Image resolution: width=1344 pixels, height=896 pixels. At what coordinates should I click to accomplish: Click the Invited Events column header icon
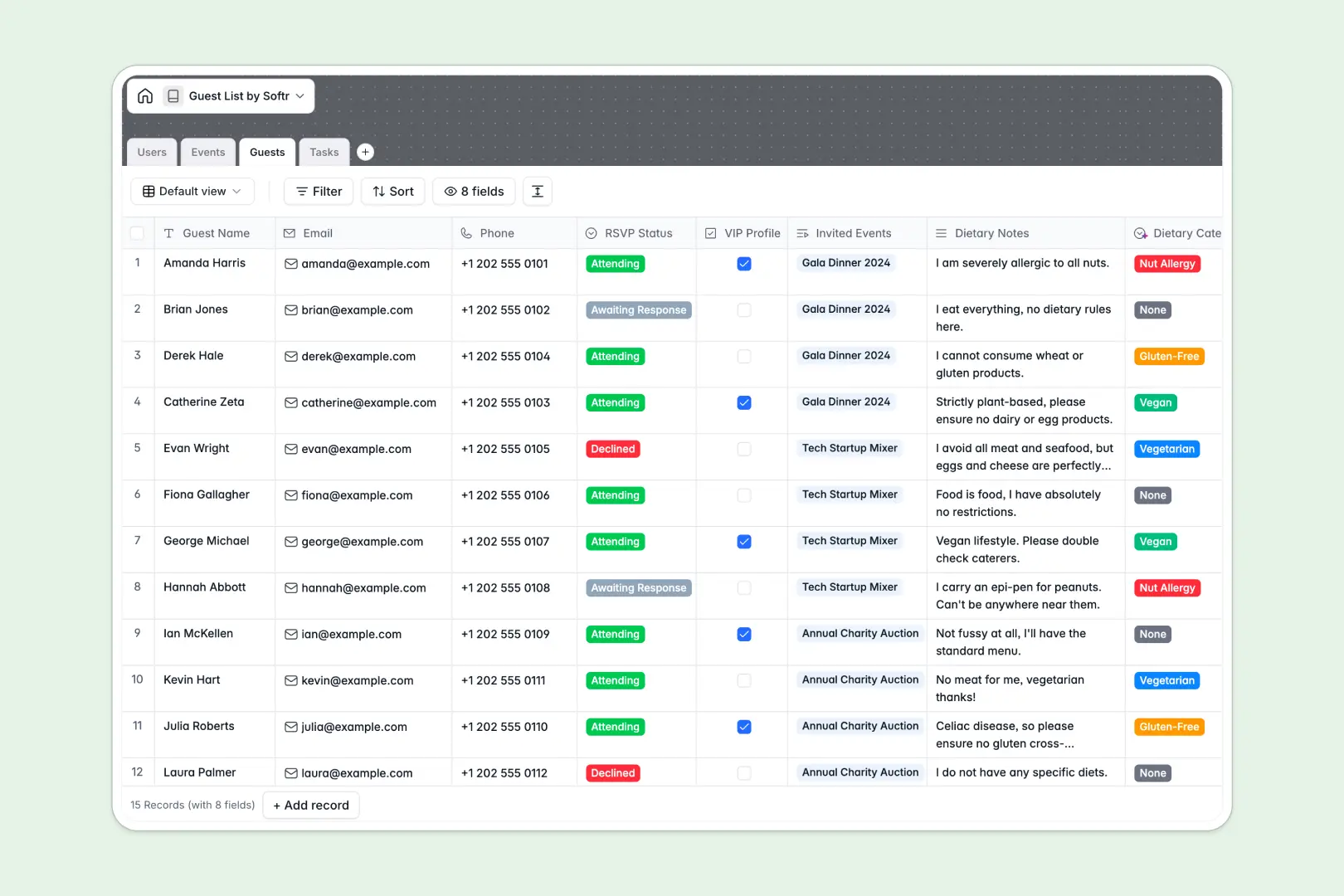click(801, 233)
